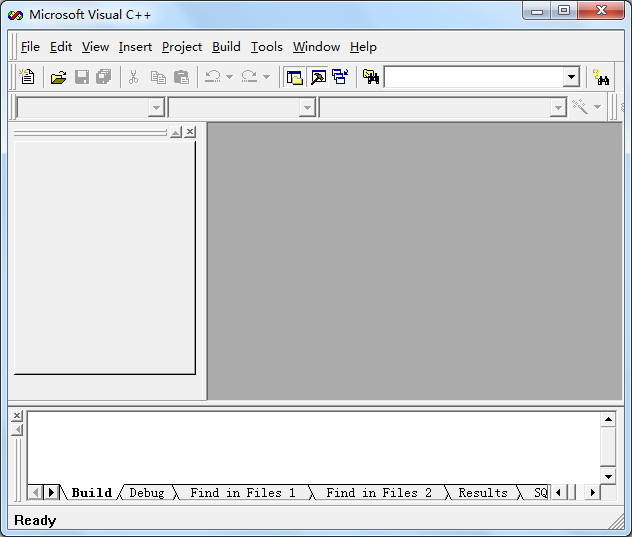
Task: Open the File menu
Action: pyautogui.click(x=30, y=47)
